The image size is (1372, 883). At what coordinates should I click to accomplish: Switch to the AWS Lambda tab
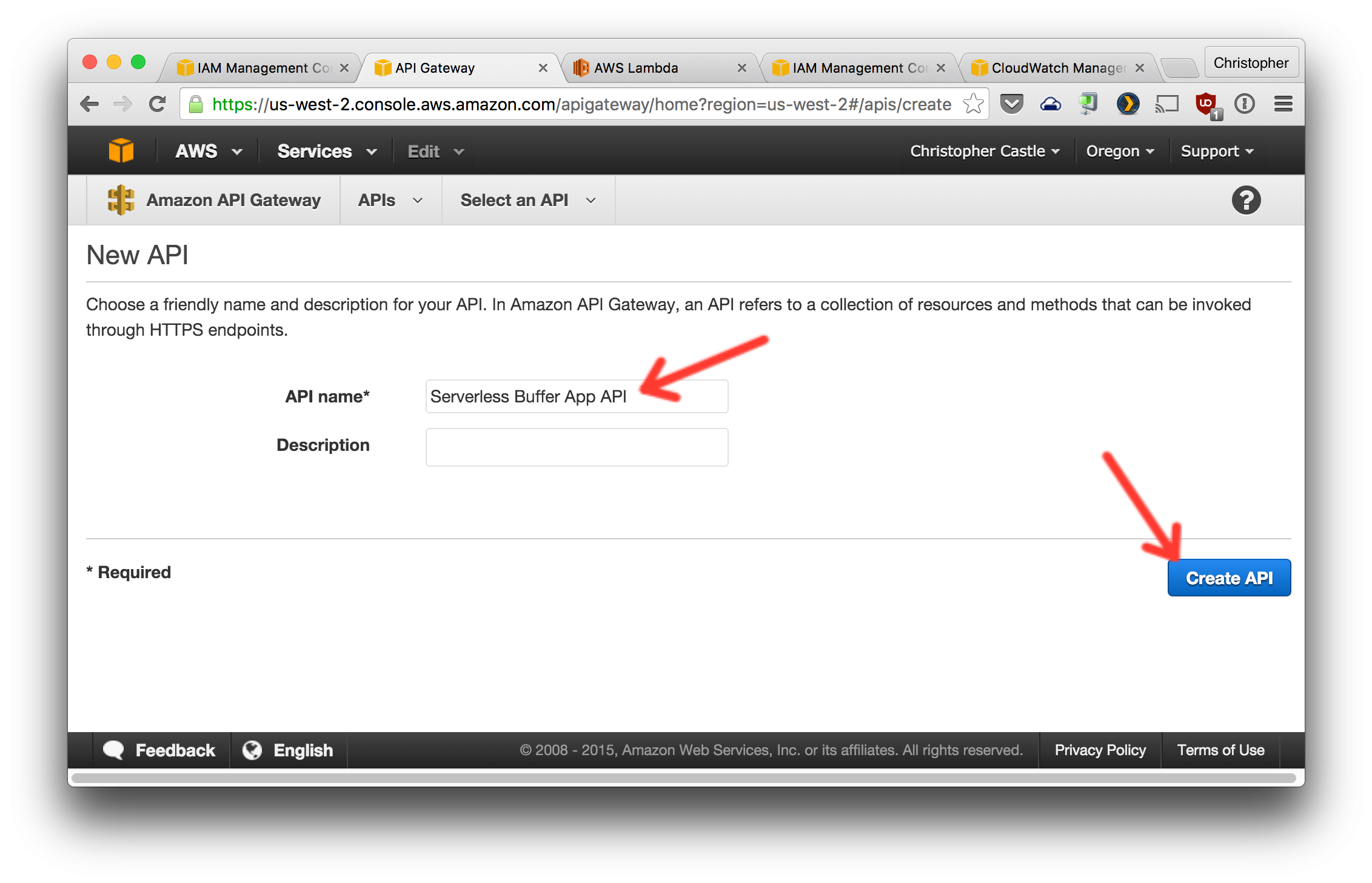click(x=660, y=68)
